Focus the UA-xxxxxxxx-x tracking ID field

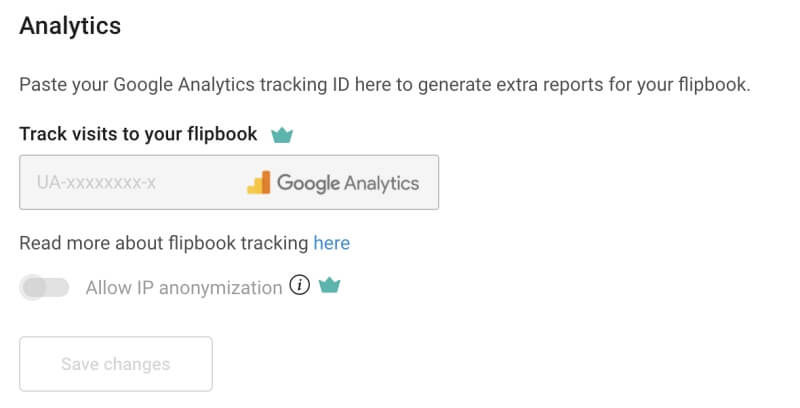click(229, 182)
